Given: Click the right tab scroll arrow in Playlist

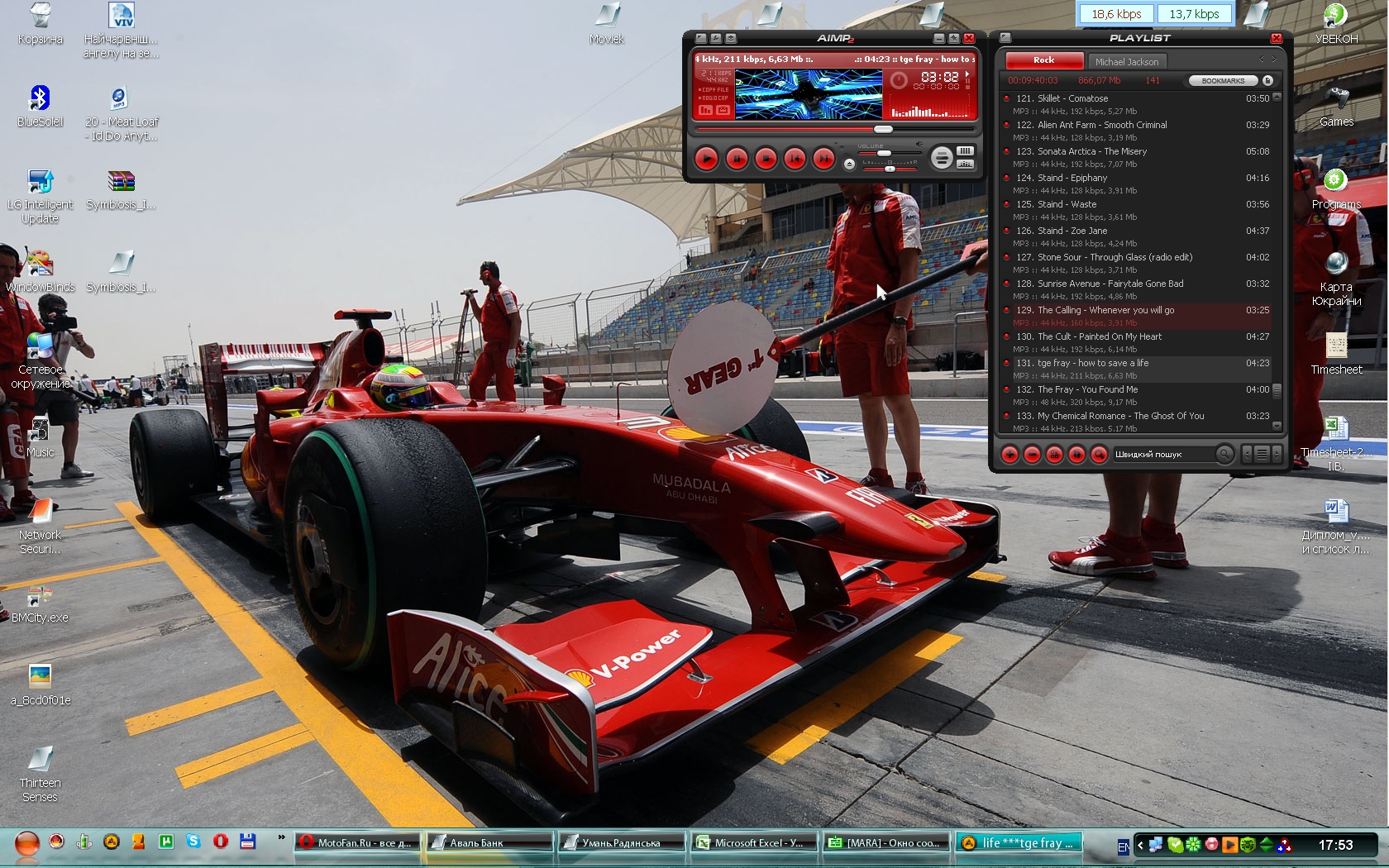Looking at the screenshot, I should (1274, 59).
